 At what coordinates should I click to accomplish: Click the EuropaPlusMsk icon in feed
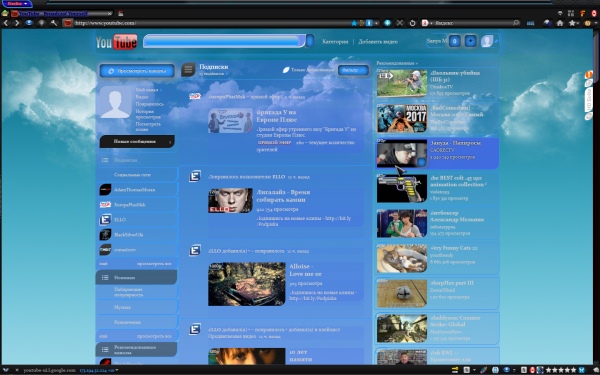point(195,96)
